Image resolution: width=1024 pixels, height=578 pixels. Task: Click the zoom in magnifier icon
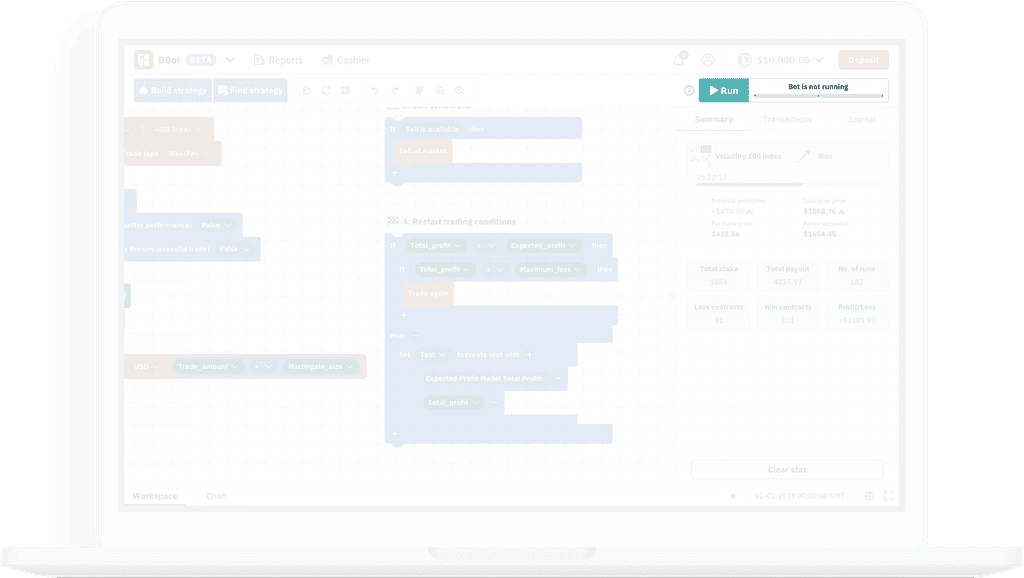(x=440, y=91)
